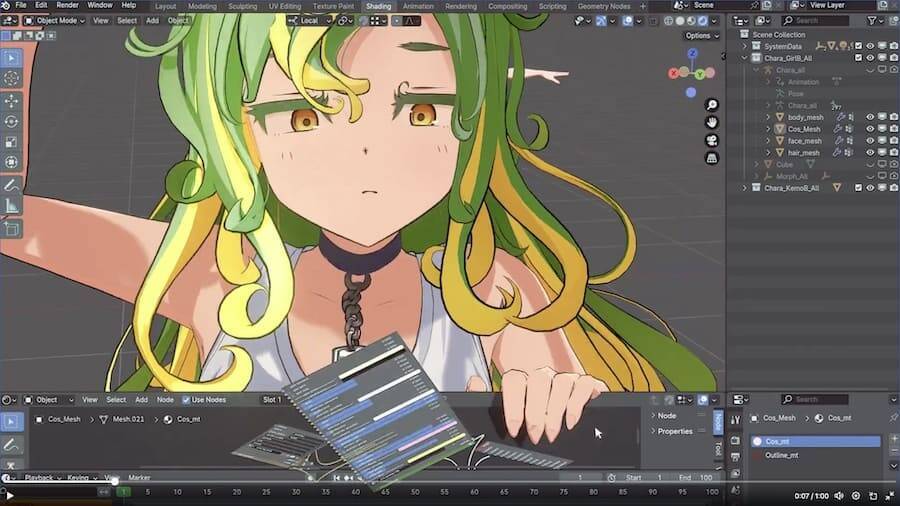Select the Annotate pencil tool
900x506 pixels.
[x=12, y=185]
